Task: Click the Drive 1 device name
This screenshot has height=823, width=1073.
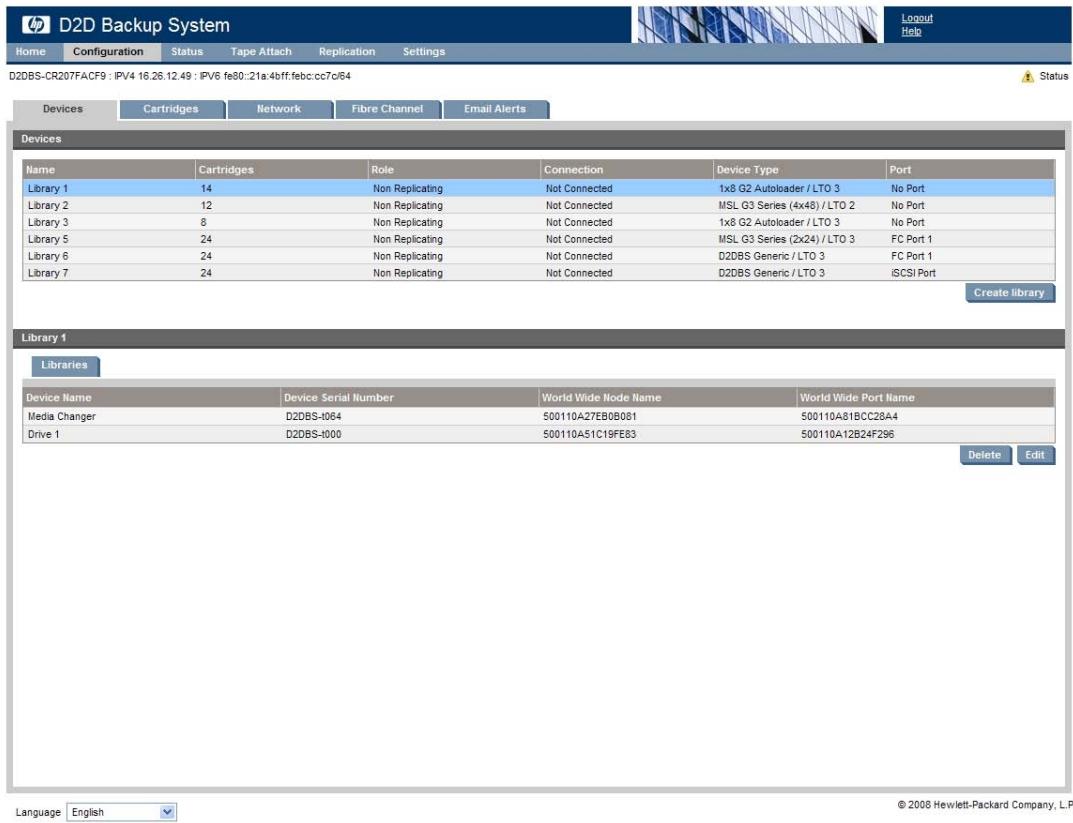Action: click(x=44, y=434)
